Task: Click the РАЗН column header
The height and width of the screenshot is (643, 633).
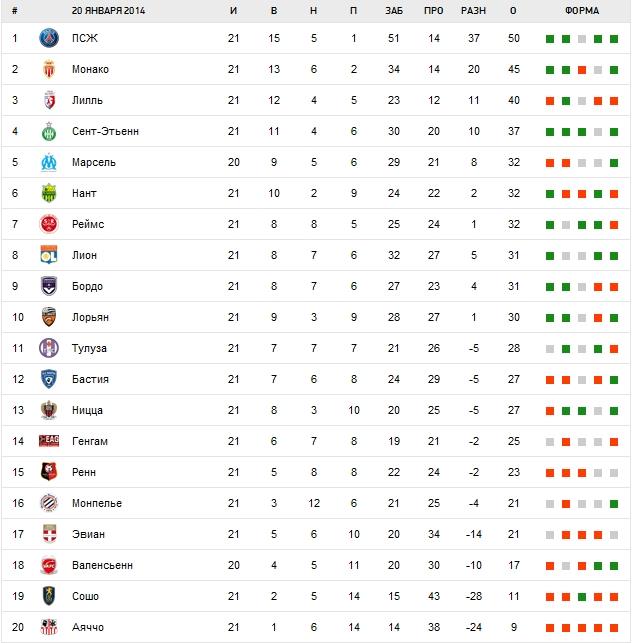Action: (473, 11)
